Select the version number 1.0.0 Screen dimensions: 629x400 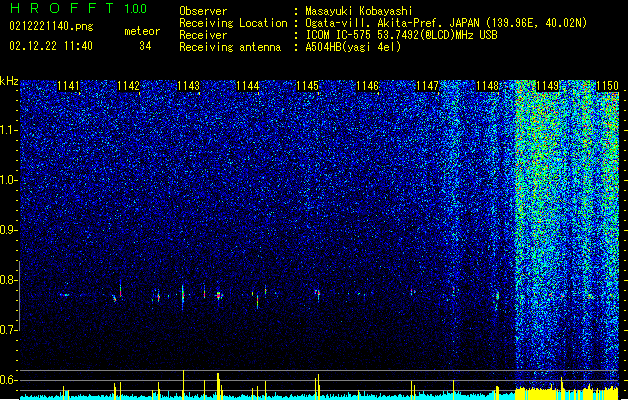(x=135, y=9)
